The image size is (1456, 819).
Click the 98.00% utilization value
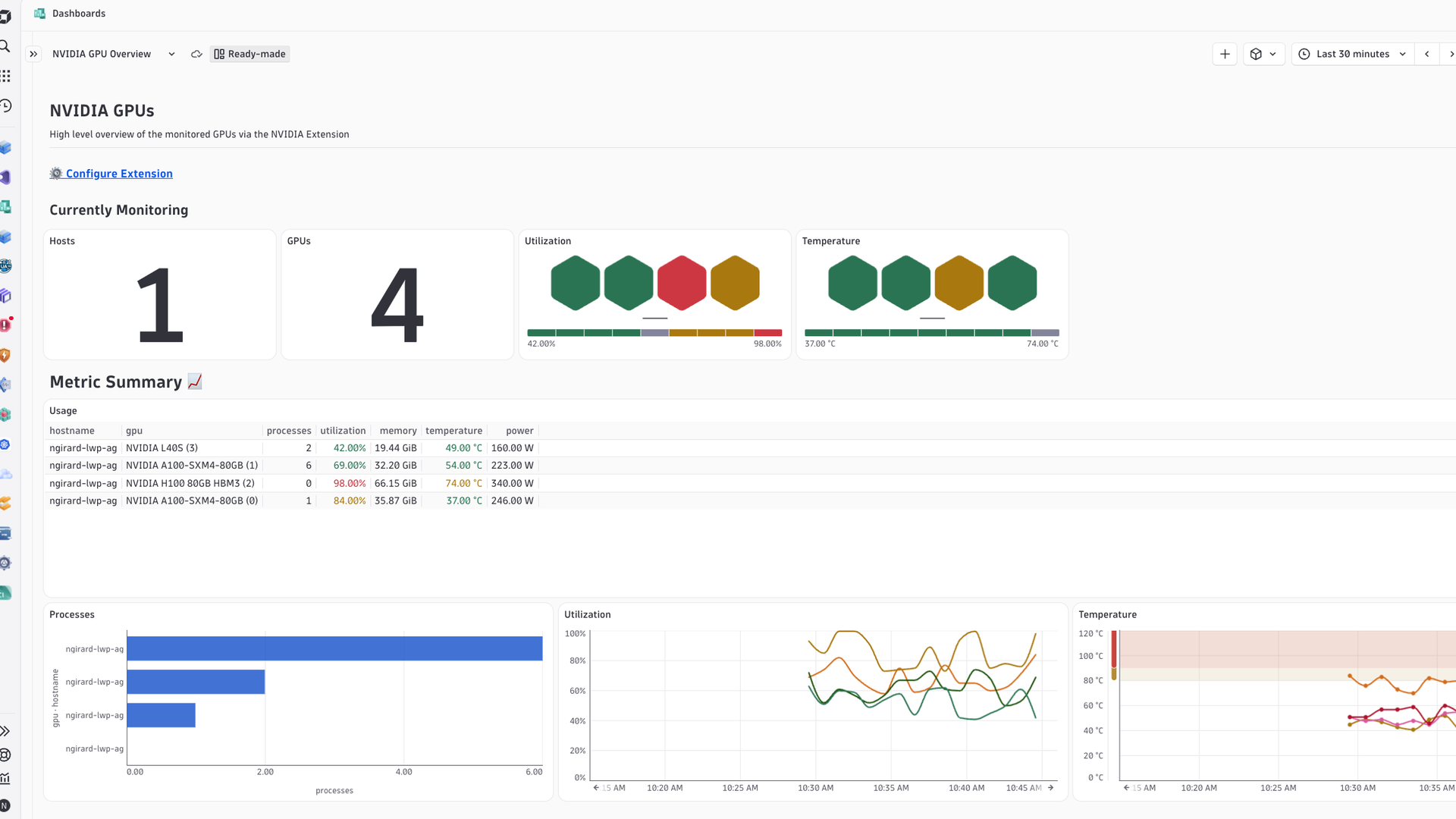click(350, 483)
